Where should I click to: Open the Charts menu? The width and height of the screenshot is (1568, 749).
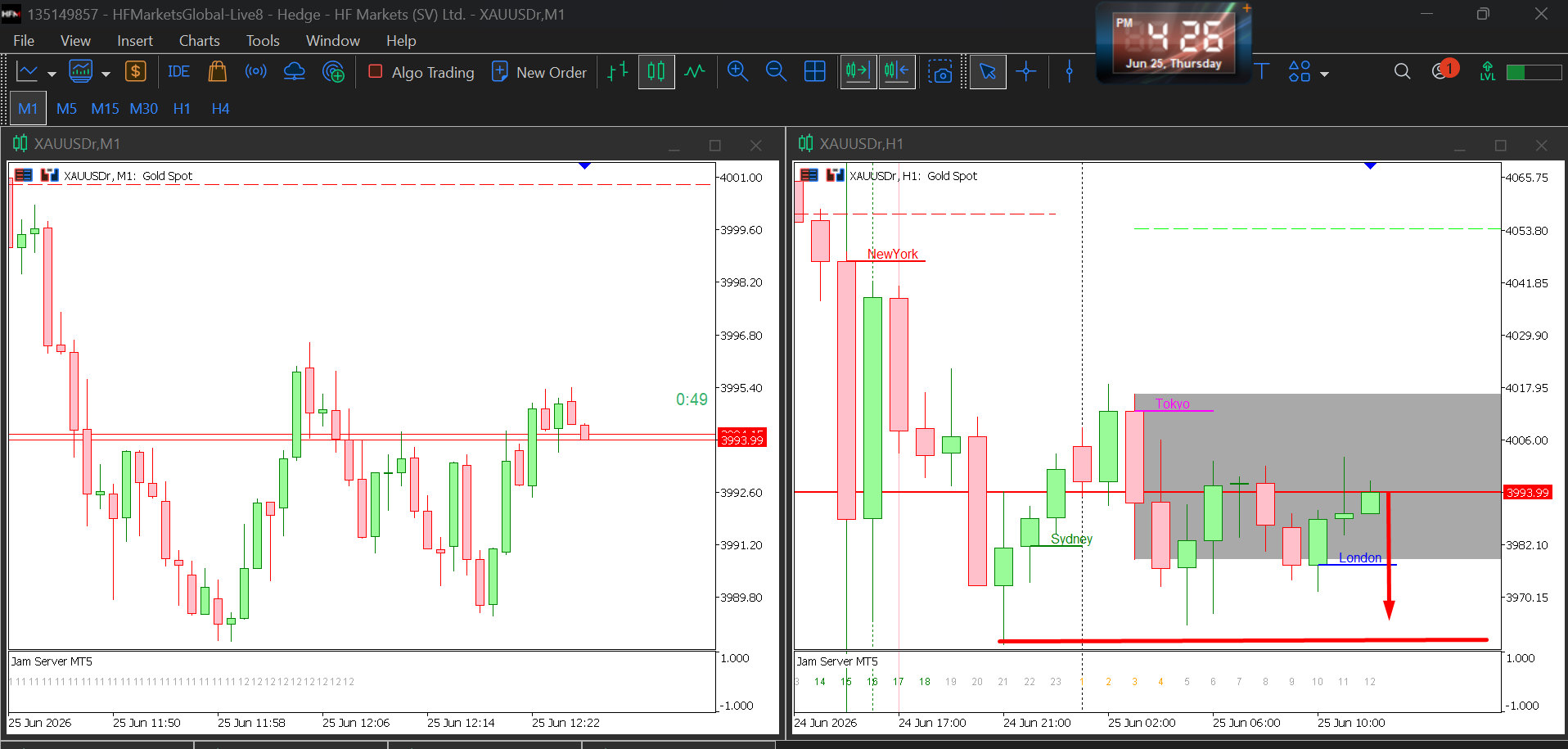200,40
